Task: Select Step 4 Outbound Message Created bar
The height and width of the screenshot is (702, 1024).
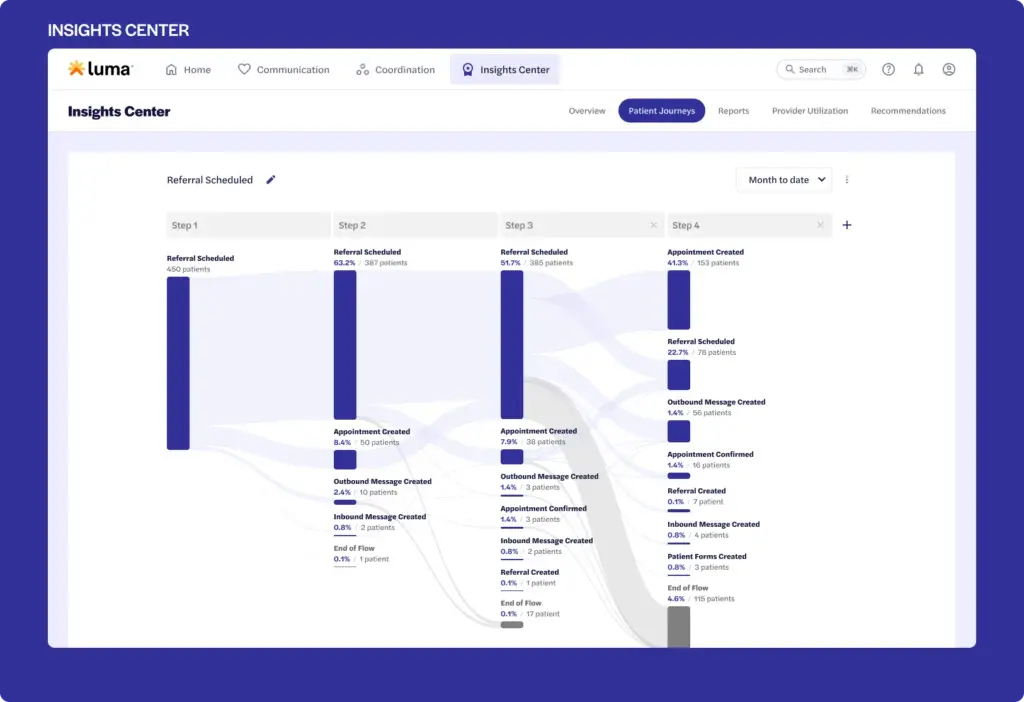Action: pyautogui.click(x=679, y=432)
